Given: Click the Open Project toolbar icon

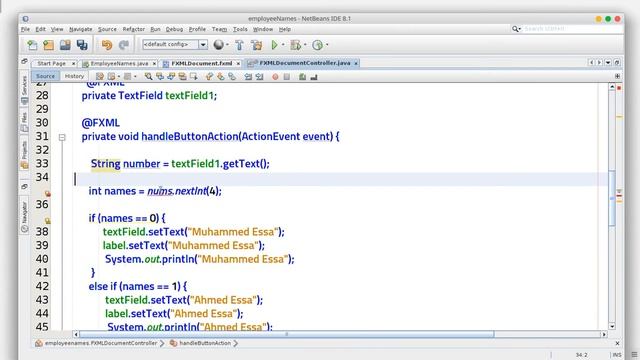Looking at the screenshot, I should pyautogui.click(x=65, y=45).
